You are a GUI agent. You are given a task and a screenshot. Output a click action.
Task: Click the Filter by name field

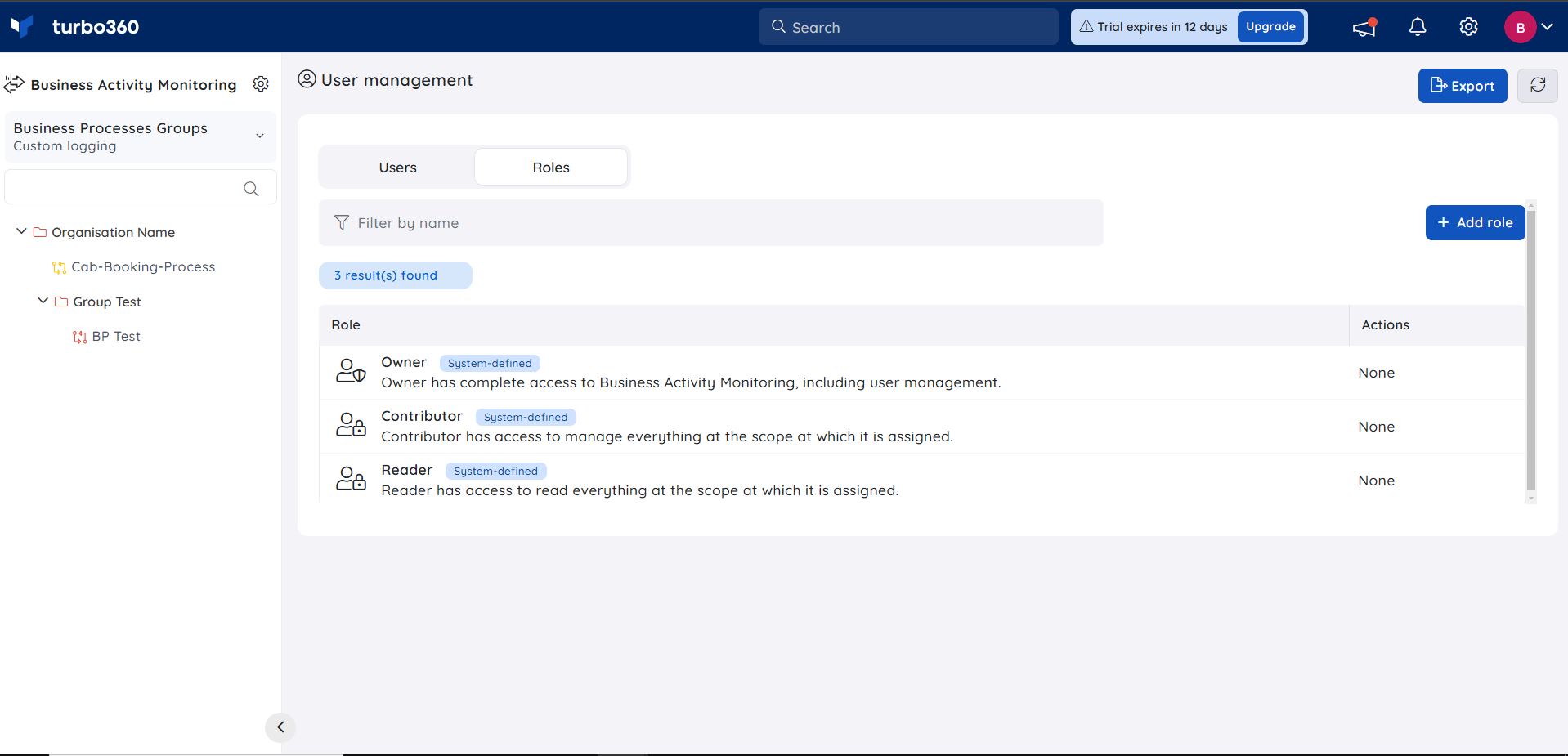coord(710,223)
